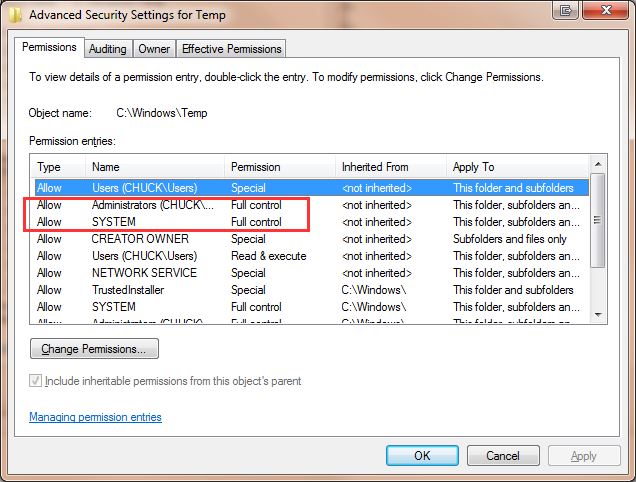Click the Change Permissions button

coord(94,349)
